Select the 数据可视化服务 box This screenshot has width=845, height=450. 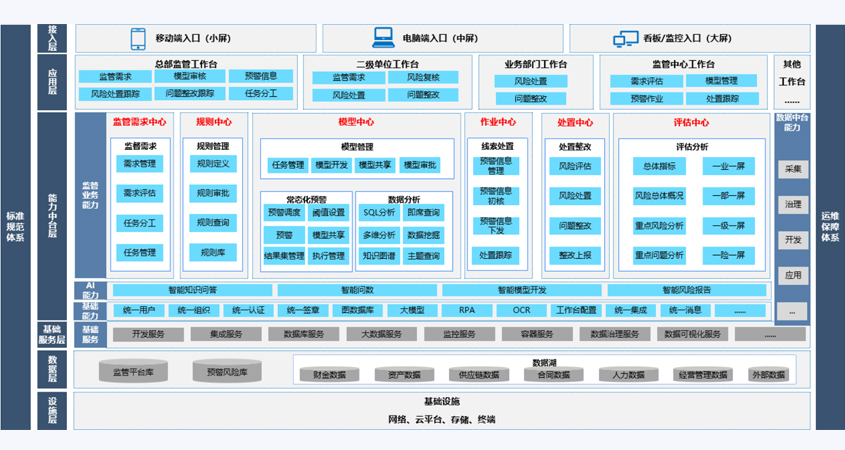(692, 334)
